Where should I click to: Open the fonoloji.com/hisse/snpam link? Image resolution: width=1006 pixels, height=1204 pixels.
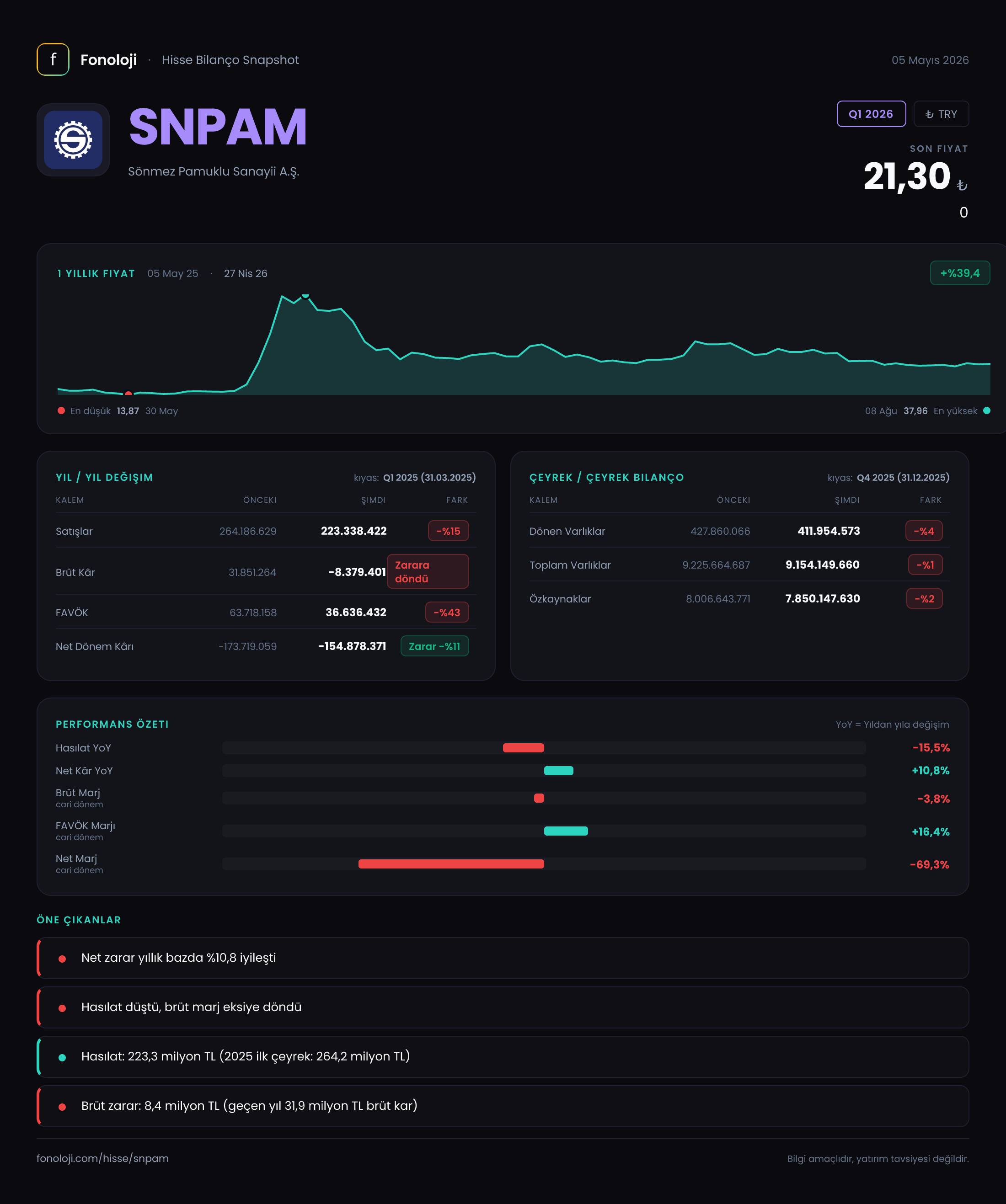(103, 1158)
